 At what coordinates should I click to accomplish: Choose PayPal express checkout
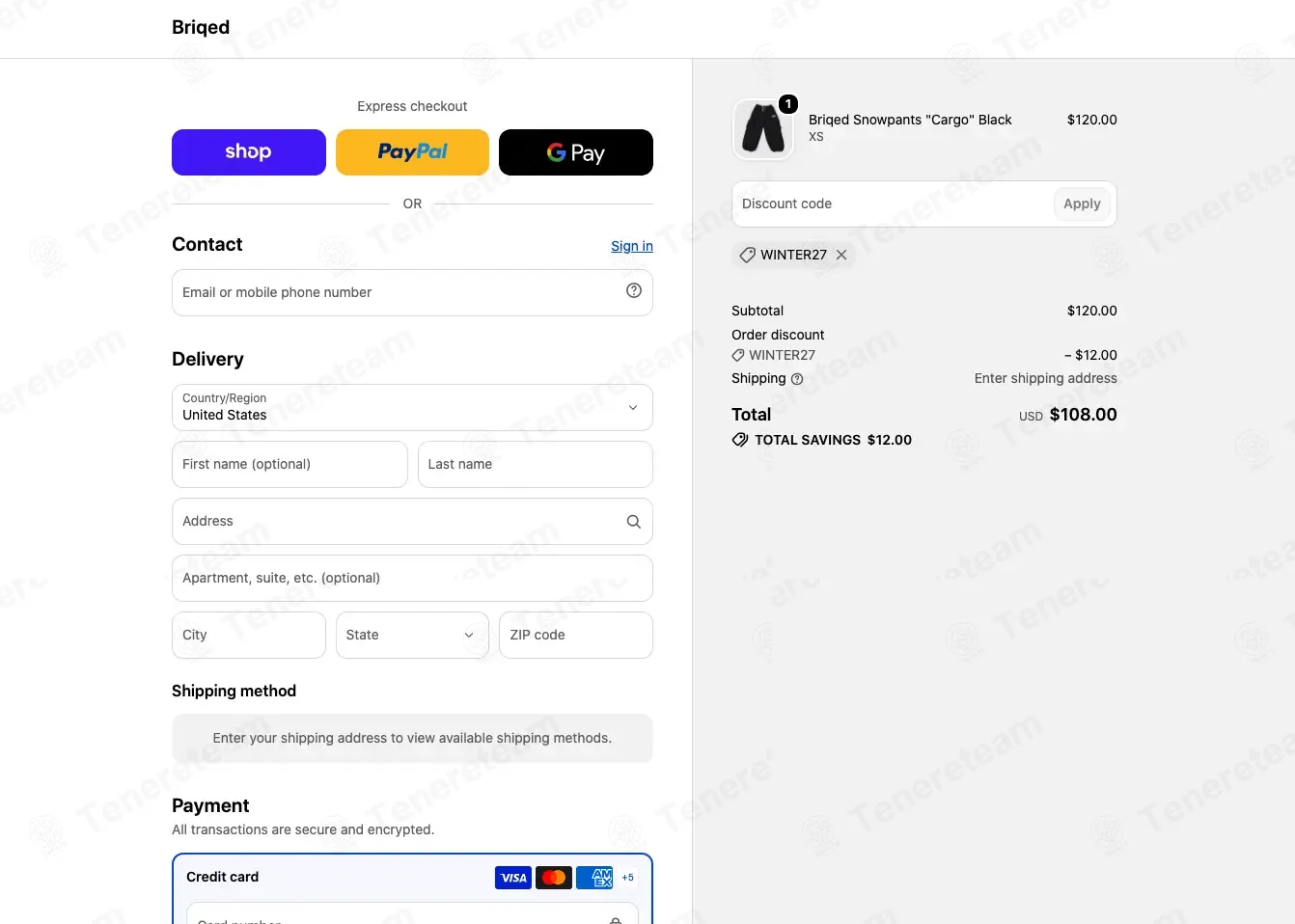pyautogui.click(x=412, y=152)
